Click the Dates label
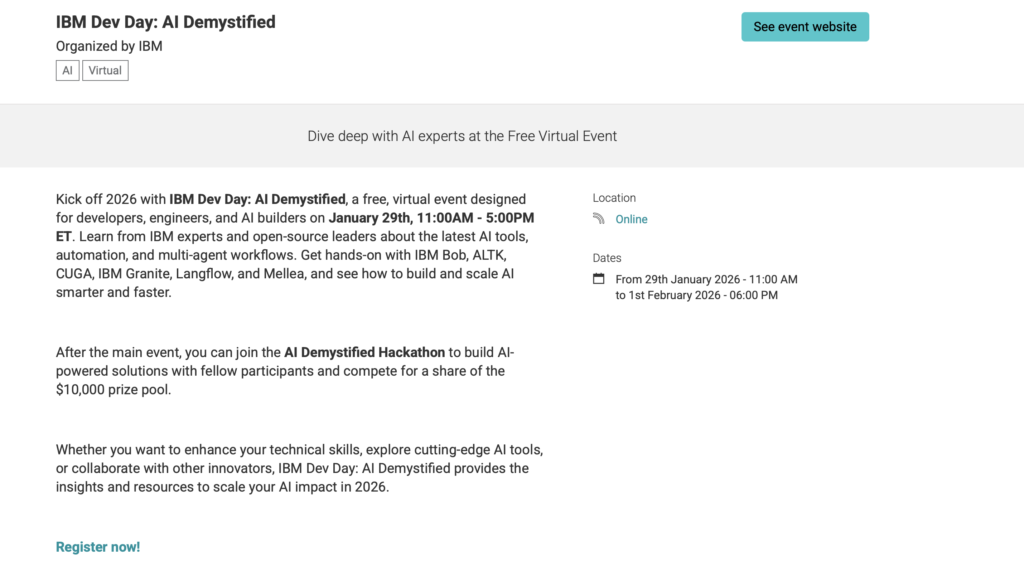Screen dimensions: 1024x576 pos(607,258)
